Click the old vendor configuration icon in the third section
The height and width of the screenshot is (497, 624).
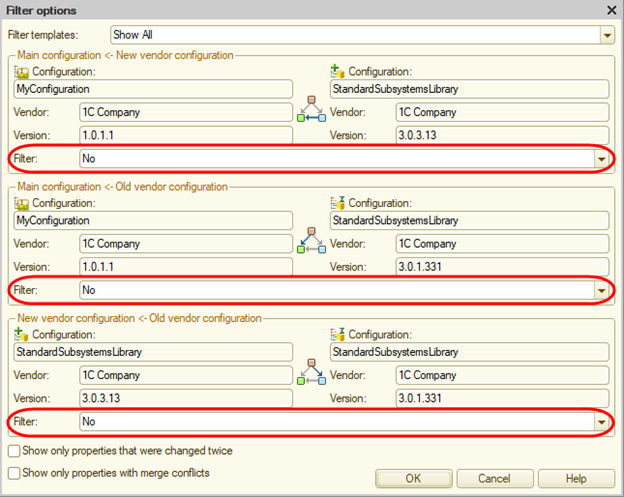click(338, 334)
